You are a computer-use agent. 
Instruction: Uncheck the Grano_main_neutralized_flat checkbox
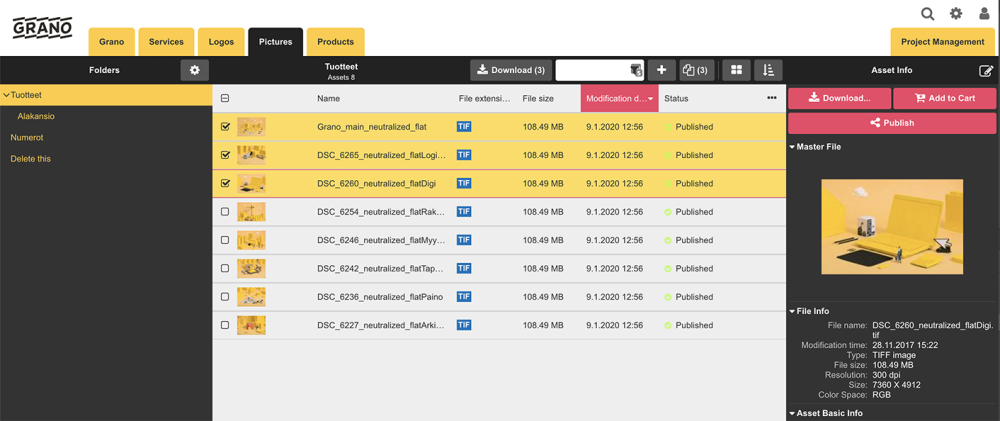(x=225, y=126)
